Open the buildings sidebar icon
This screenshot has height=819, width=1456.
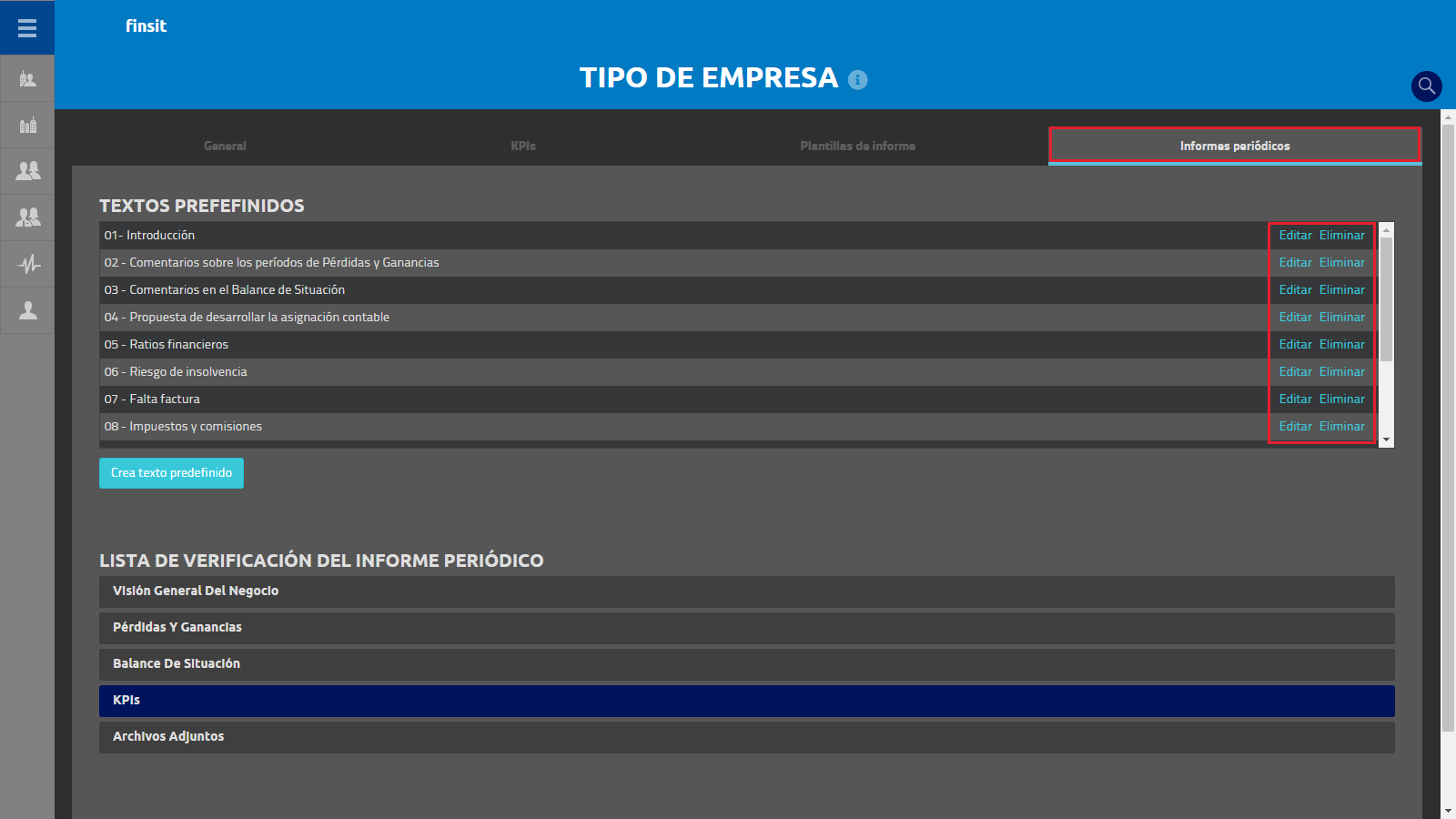[27, 125]
